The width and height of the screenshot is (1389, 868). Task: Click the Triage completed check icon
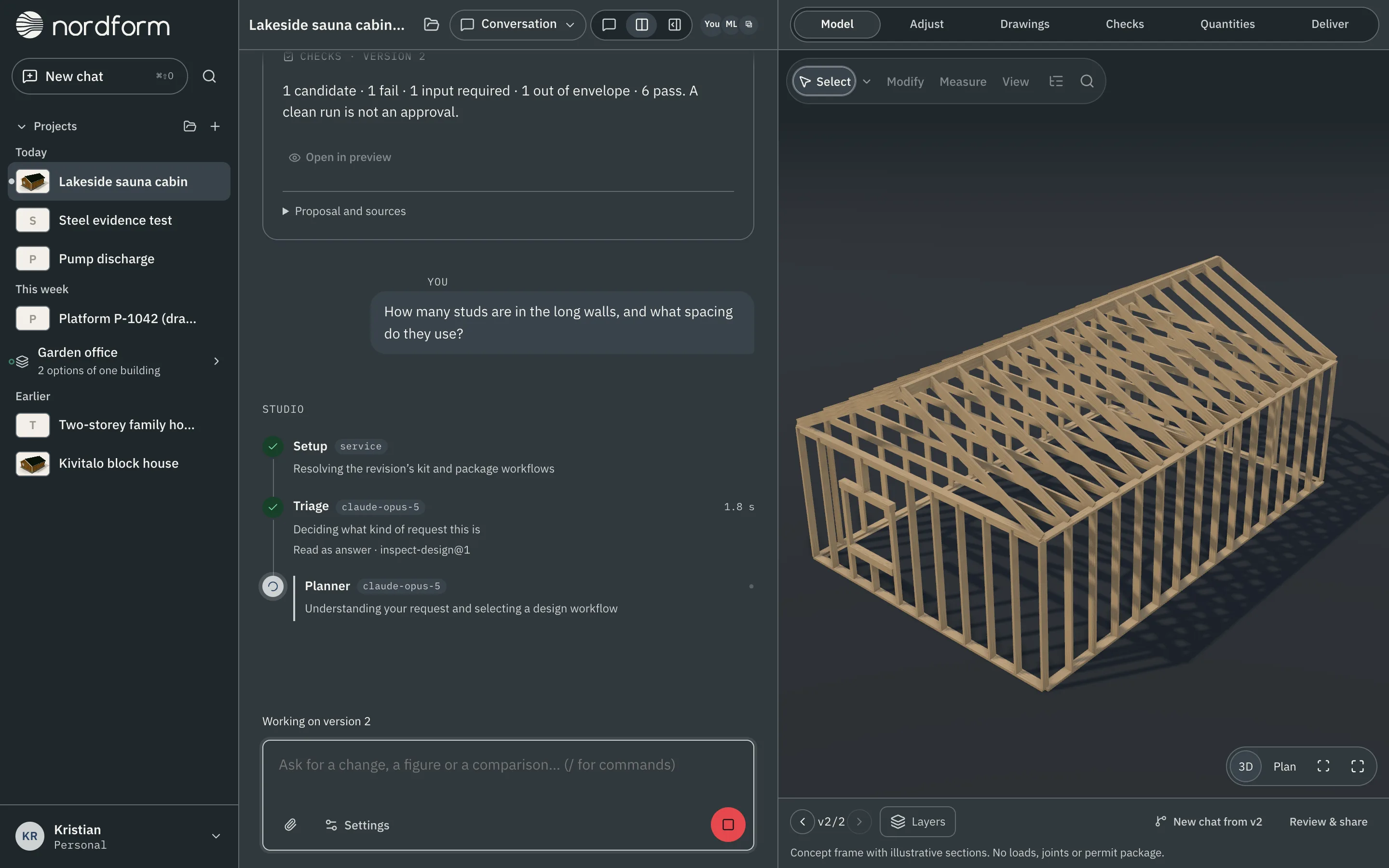point(273,507)
